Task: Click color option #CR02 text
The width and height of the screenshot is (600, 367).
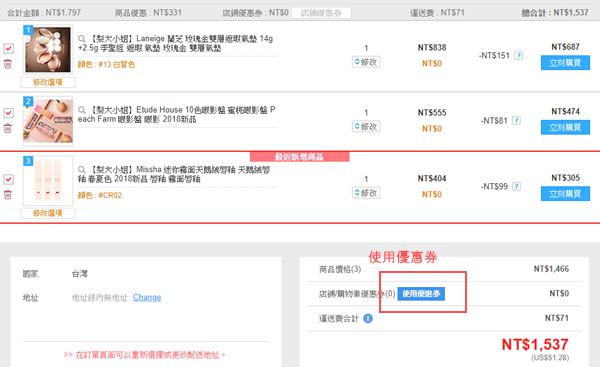Action: tap(100, 195)
